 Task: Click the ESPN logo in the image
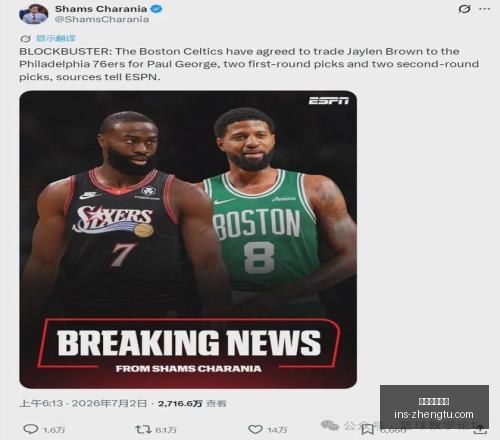[329, 101]
